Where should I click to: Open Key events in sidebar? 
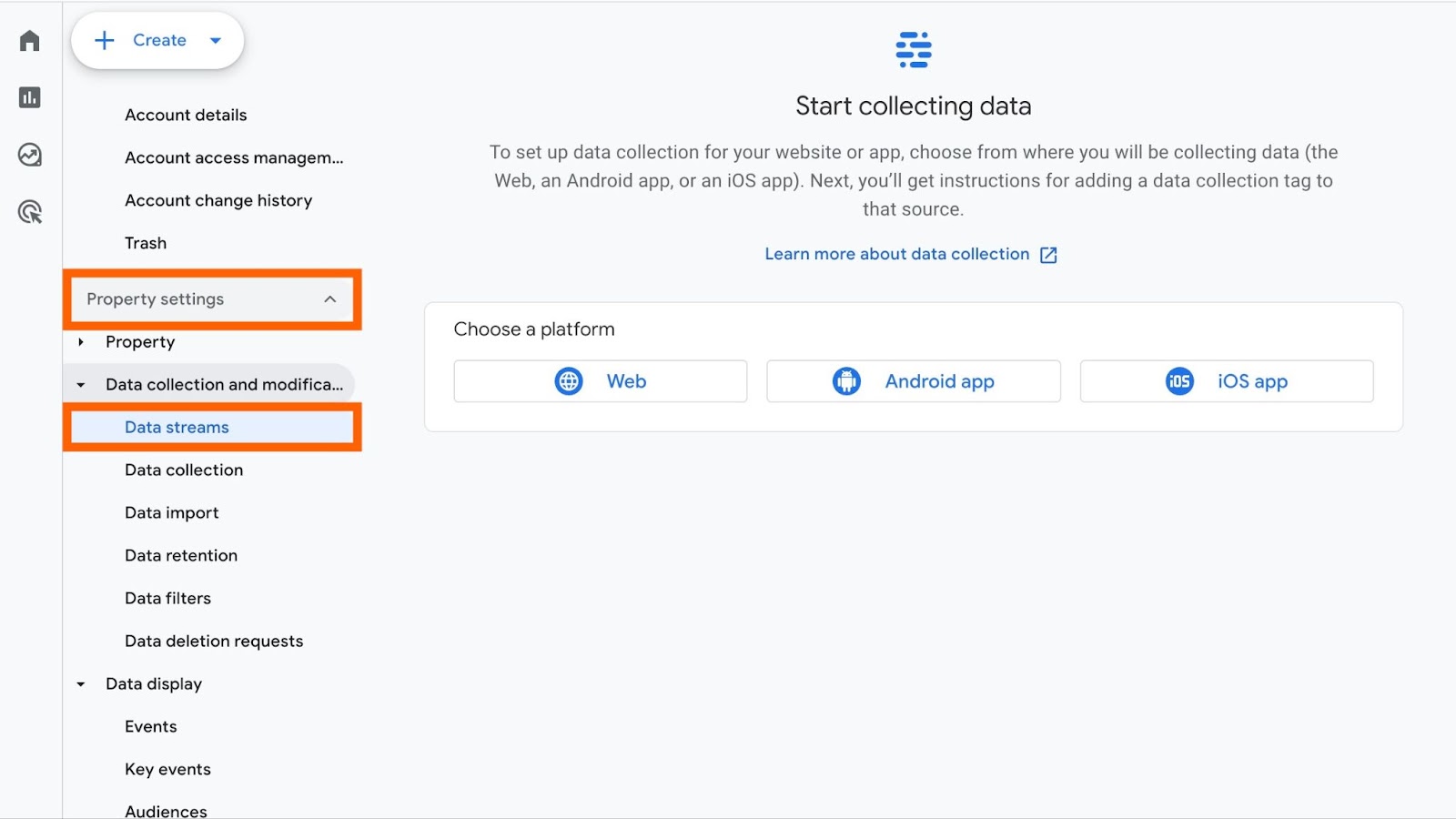(x=167, y=770)
